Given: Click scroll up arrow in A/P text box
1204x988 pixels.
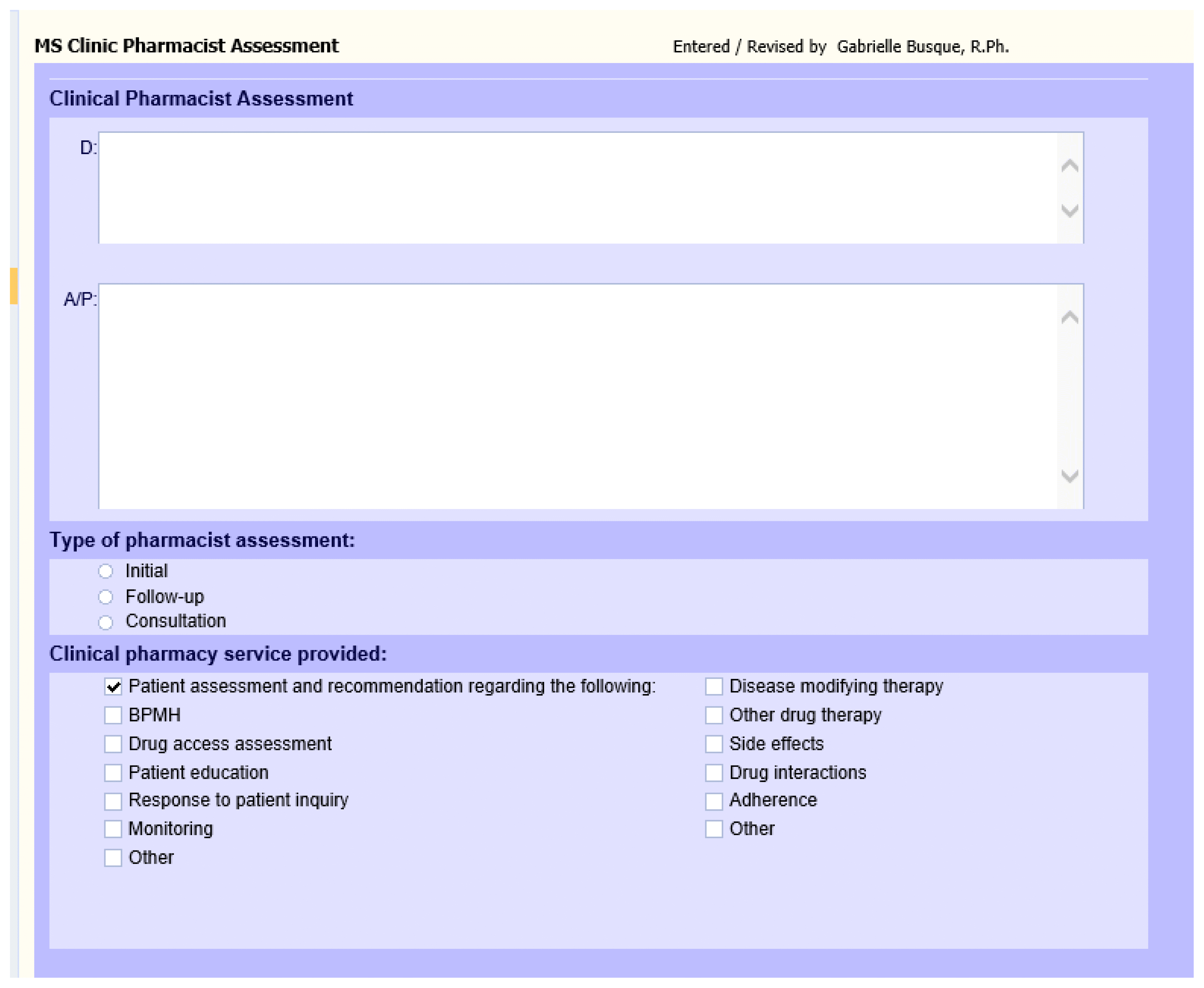Looking at the screenshot, I should coord(1070,317).
